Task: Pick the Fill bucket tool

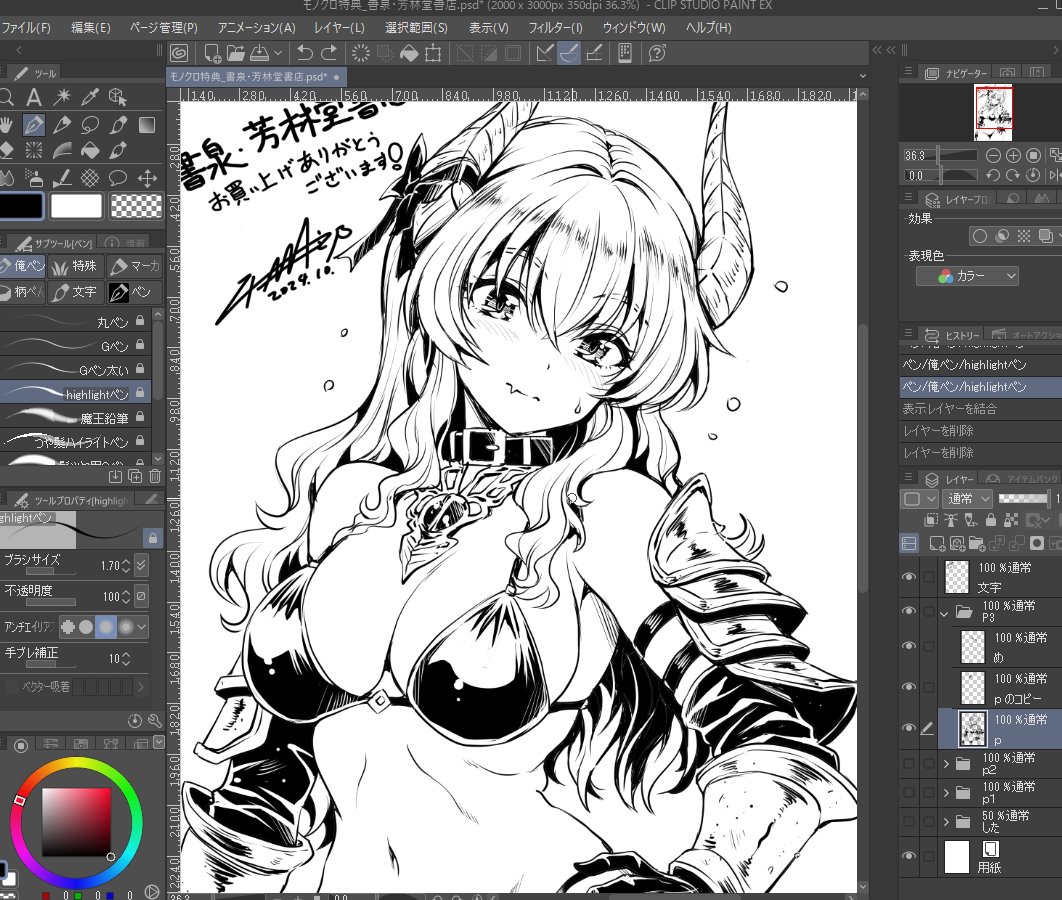Action: point(89,150)
